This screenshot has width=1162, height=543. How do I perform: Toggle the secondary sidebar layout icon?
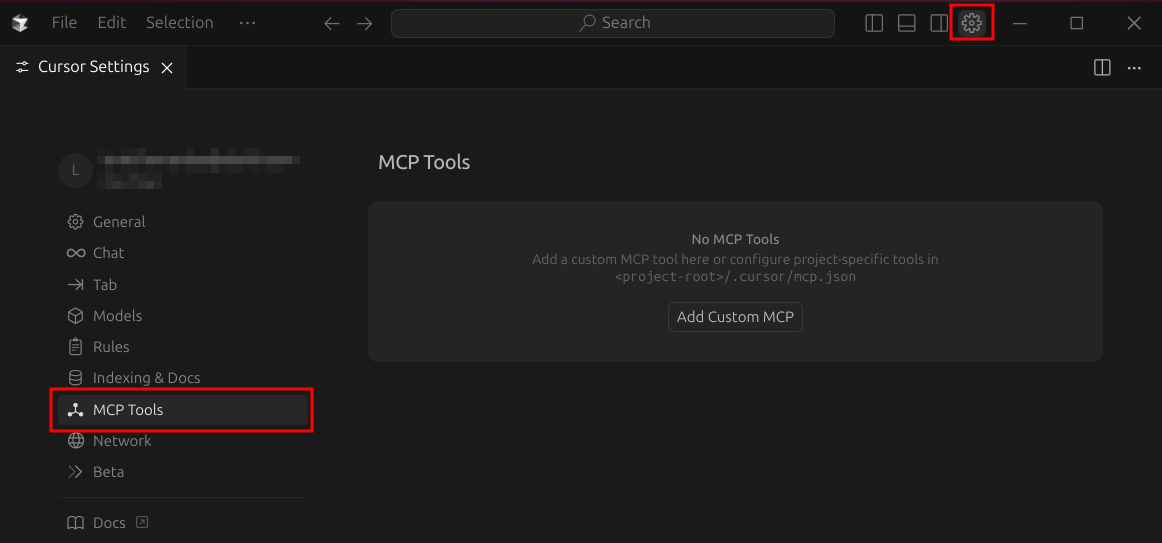pos(939,23)
